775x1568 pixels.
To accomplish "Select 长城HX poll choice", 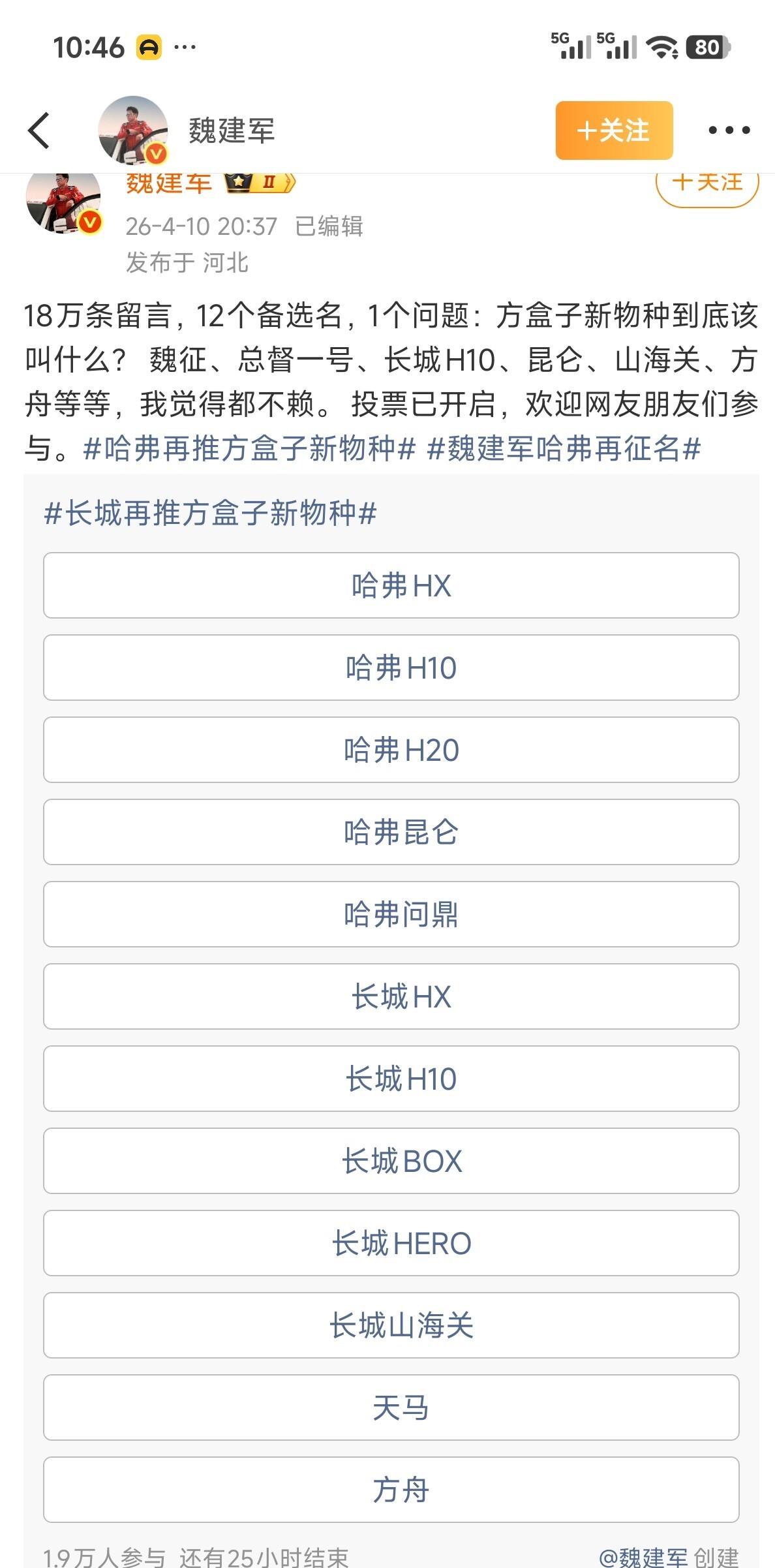I will point(391,996).
